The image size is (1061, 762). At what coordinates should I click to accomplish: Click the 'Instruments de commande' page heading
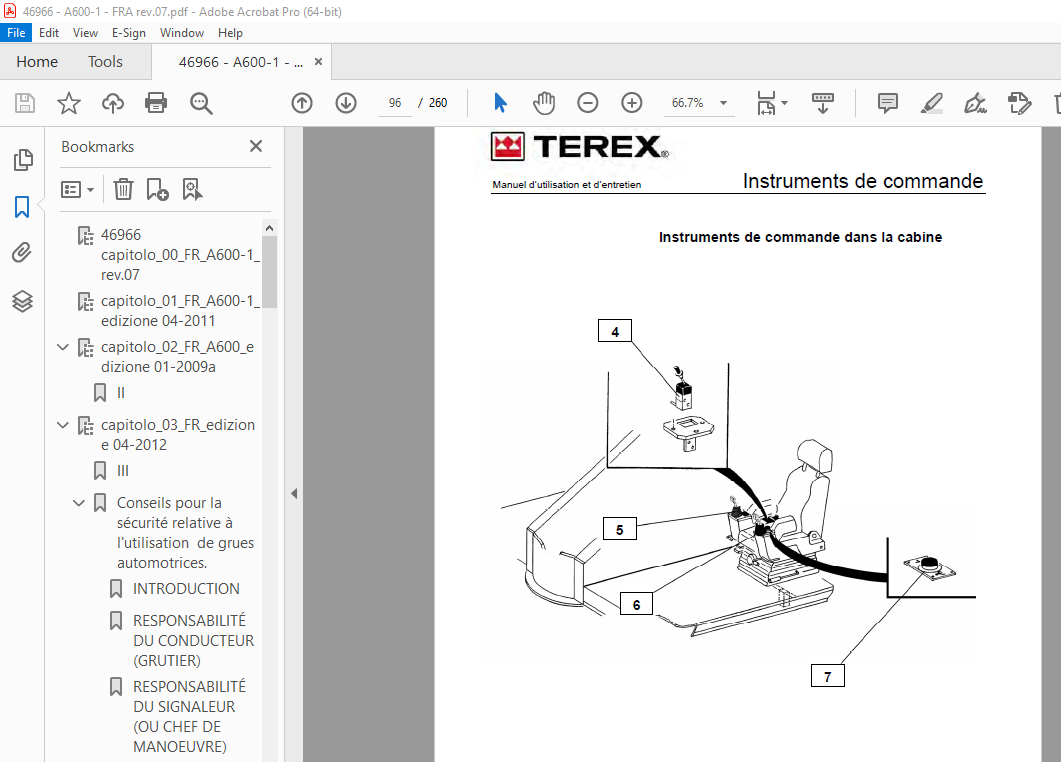[863, 181]
